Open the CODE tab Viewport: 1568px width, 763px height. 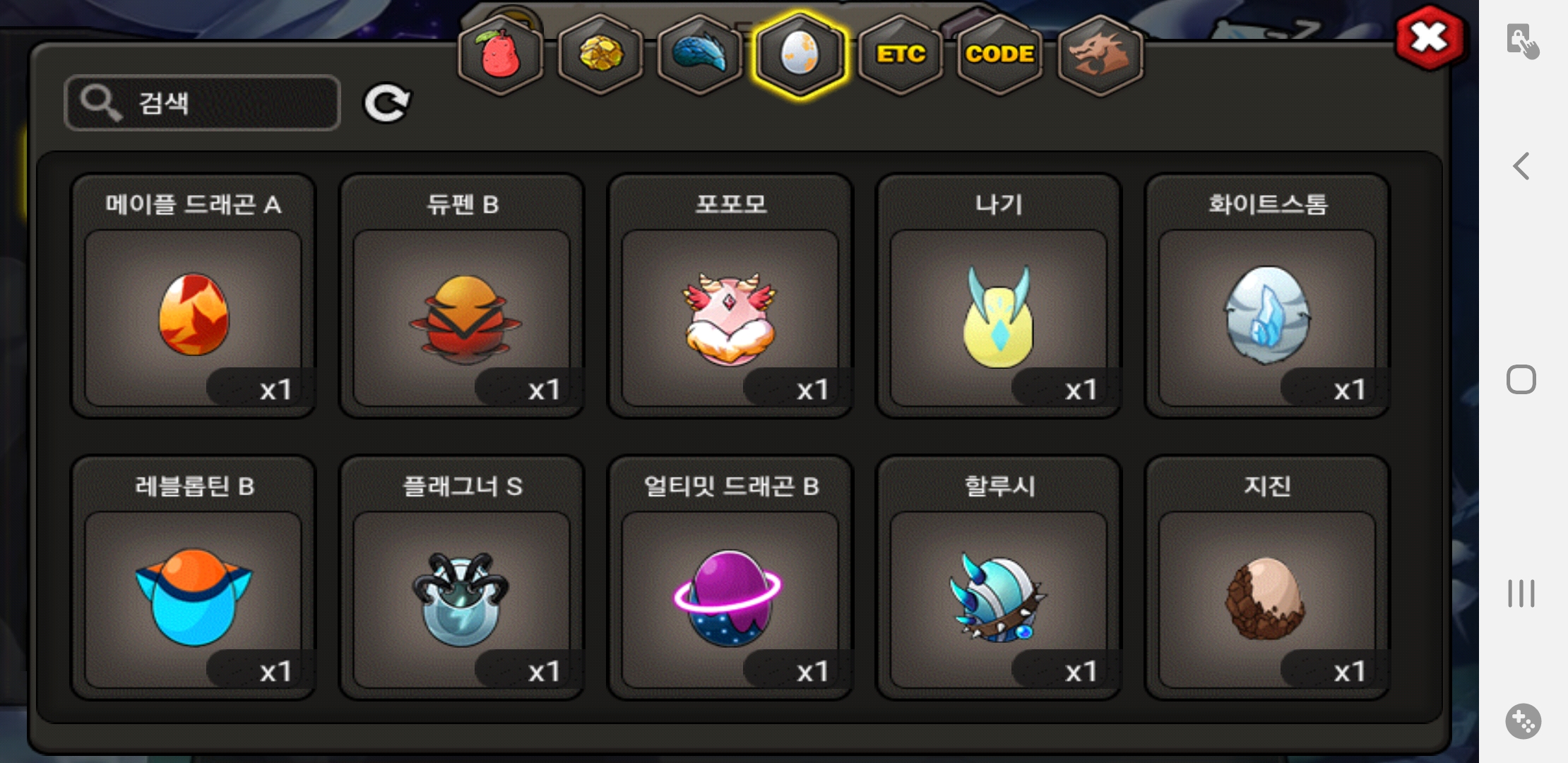click(1000, 54)
